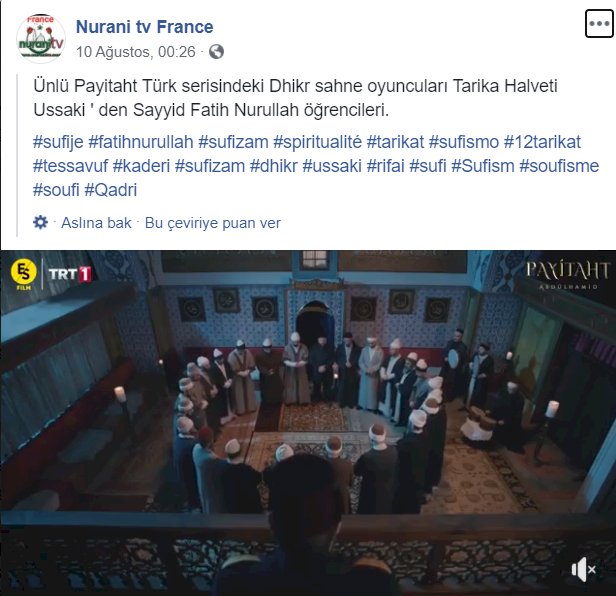This screenshot has width=616, height=596.
Task: Click the Nurani tv profile picture
Action: 41,38
